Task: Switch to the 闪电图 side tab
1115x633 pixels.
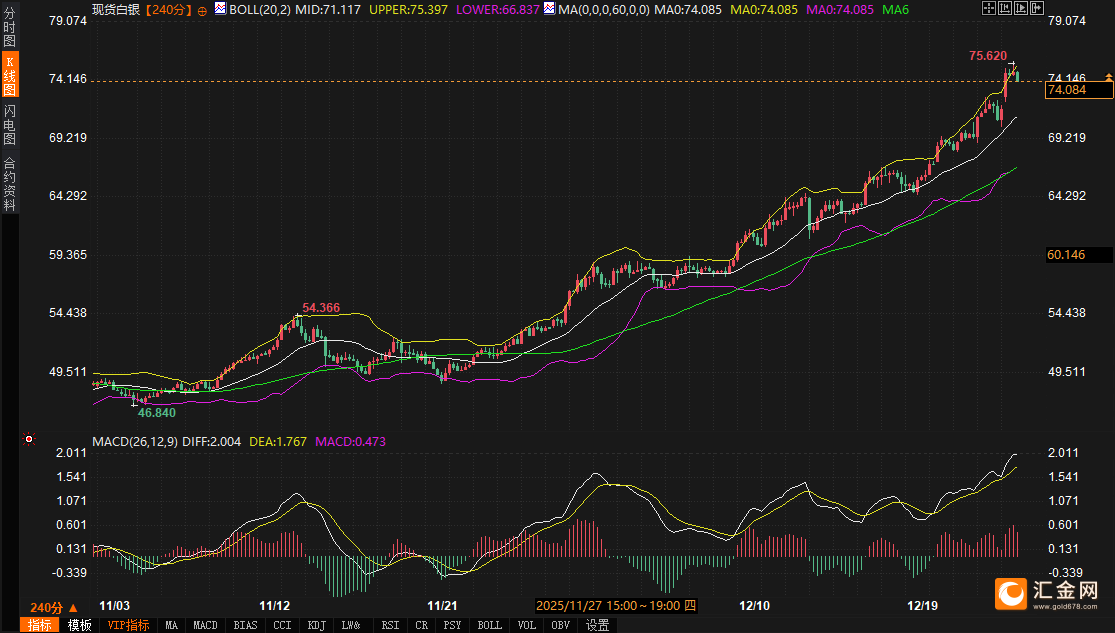Action: 9,124
